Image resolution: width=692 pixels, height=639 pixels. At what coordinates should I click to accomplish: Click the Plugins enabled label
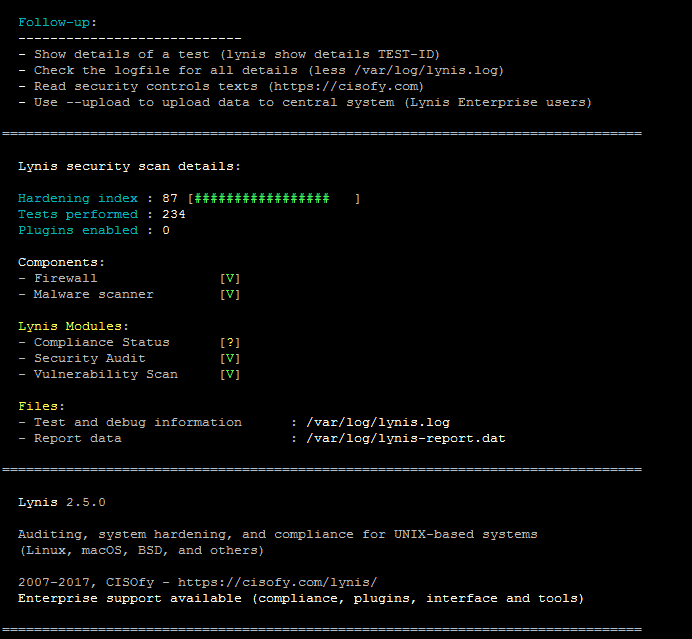click(78, 230)
